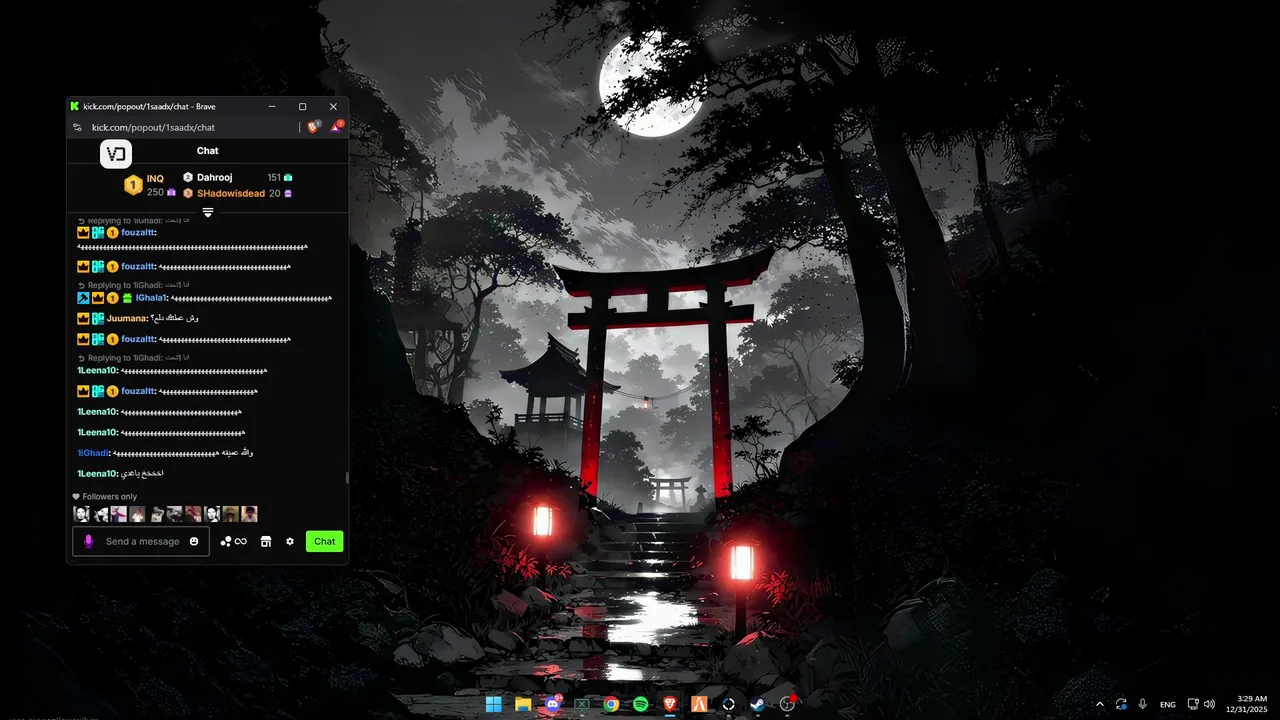Click the microphone icon in system tray
Screen dimensions: 1280x720
tap(1143, 704)
